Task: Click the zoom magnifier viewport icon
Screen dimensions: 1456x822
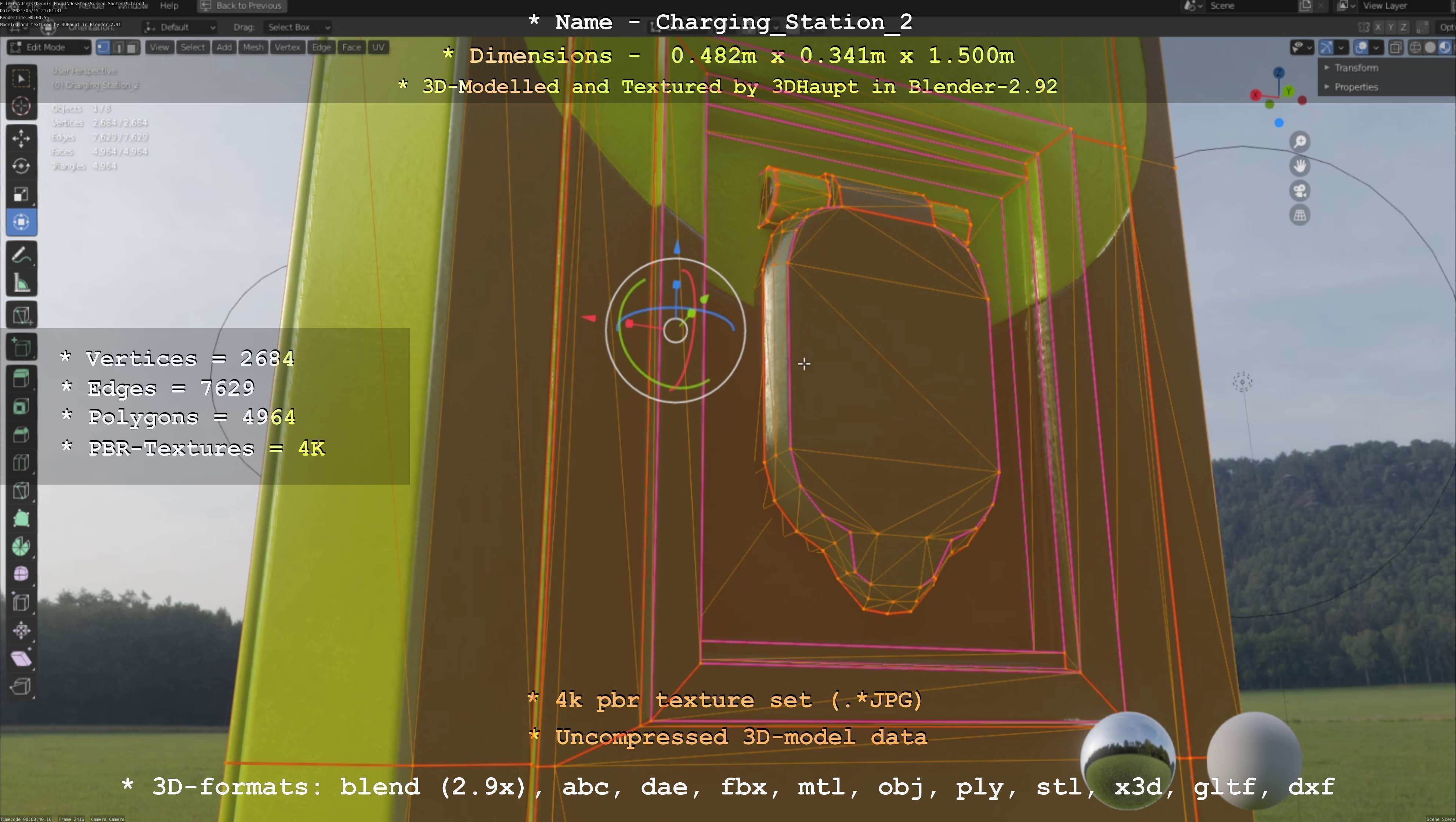Action: click(x=1300, y=141)
